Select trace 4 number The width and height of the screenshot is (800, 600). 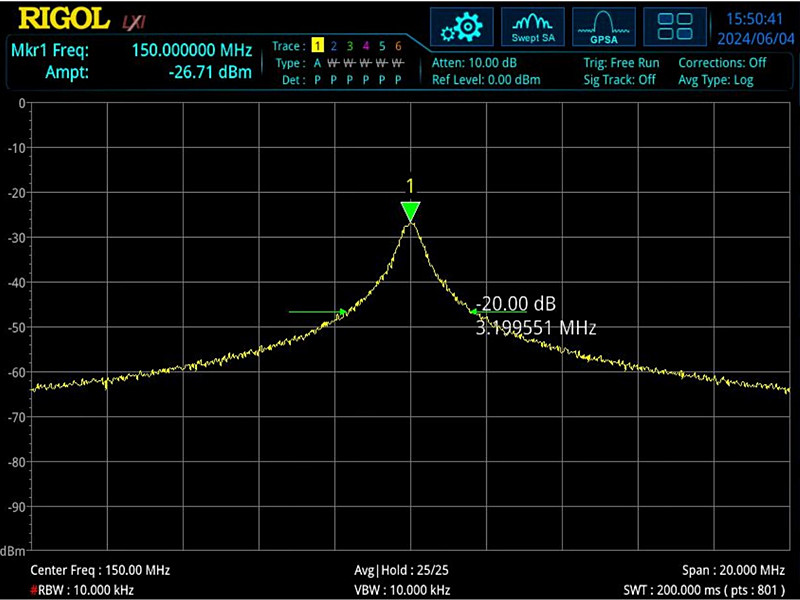pyautogui.click(x=366, y=46)
